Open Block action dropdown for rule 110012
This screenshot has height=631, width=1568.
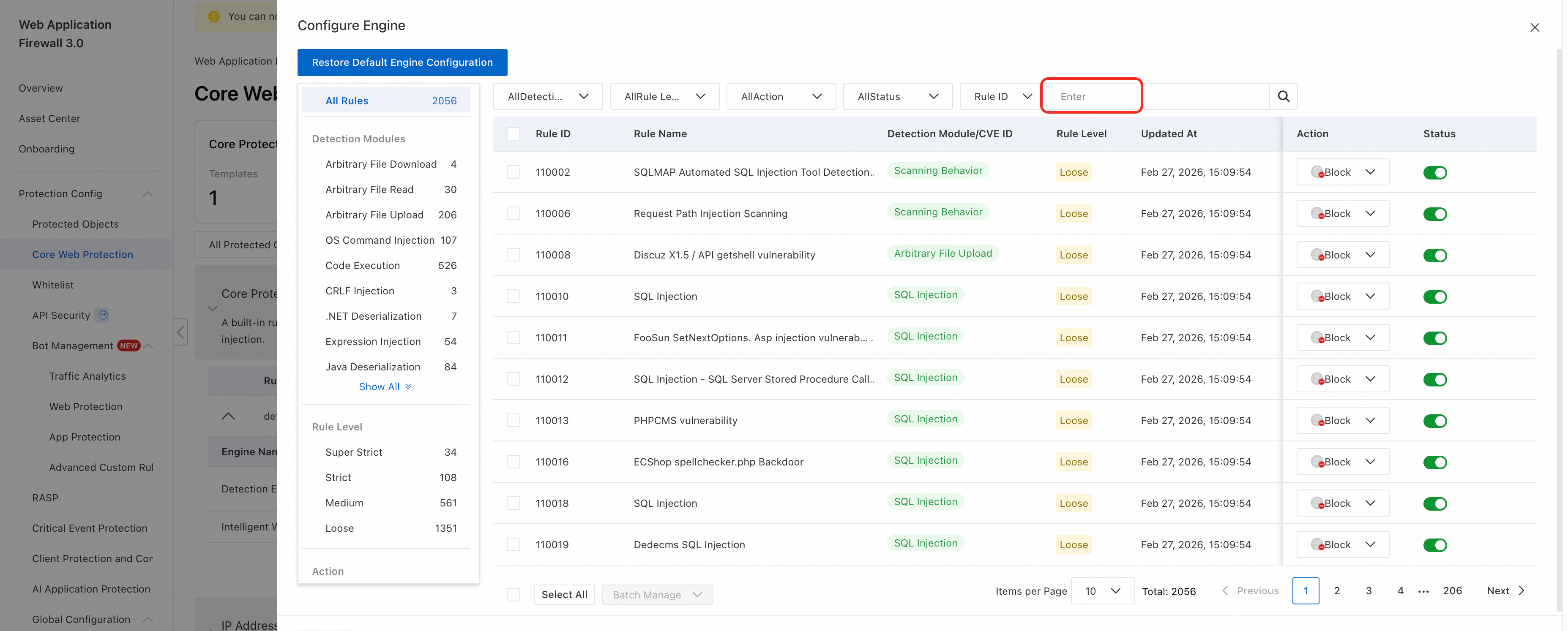[x=1342, y=379]
